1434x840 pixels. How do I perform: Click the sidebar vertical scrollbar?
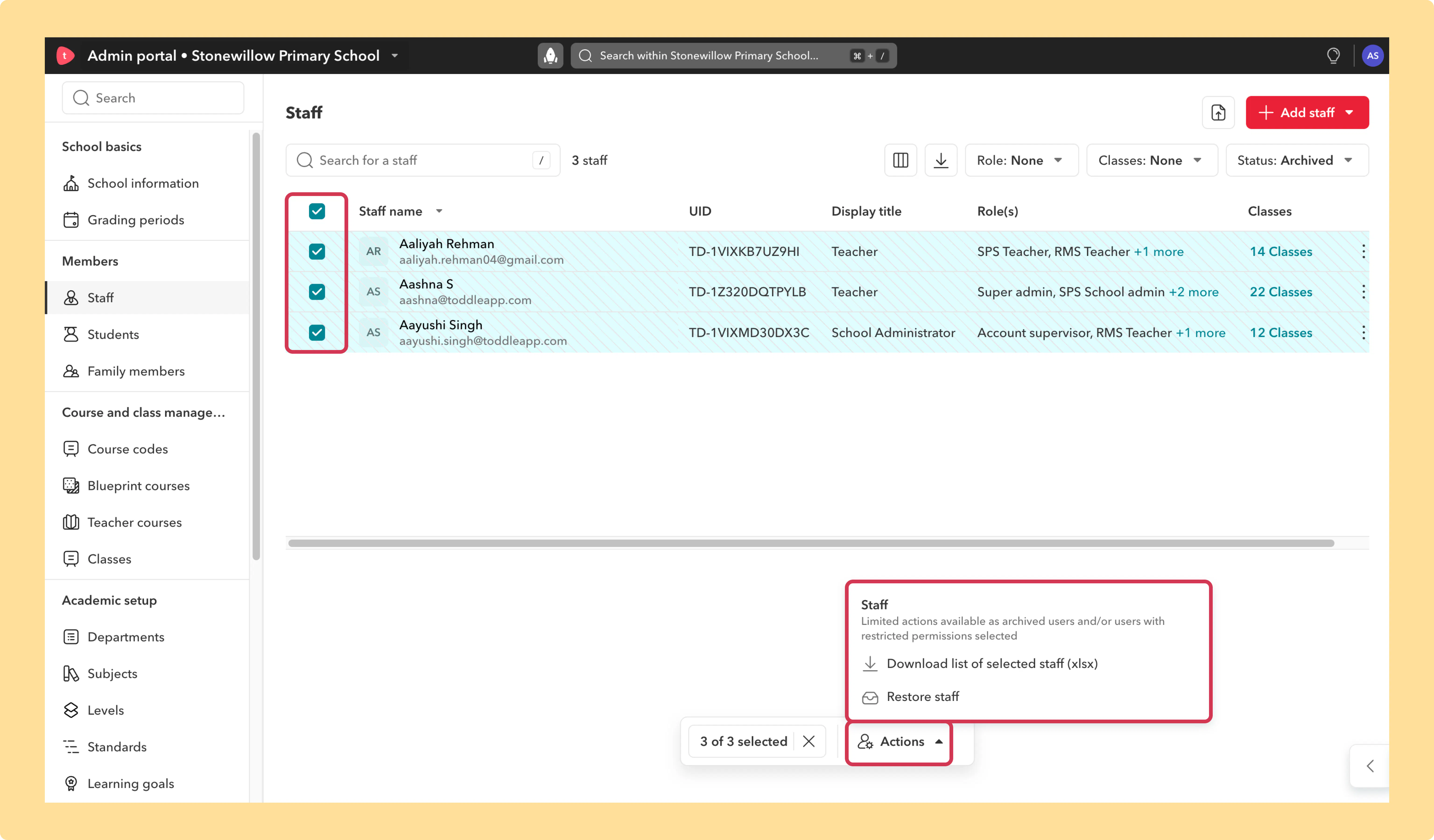[256, 346]
